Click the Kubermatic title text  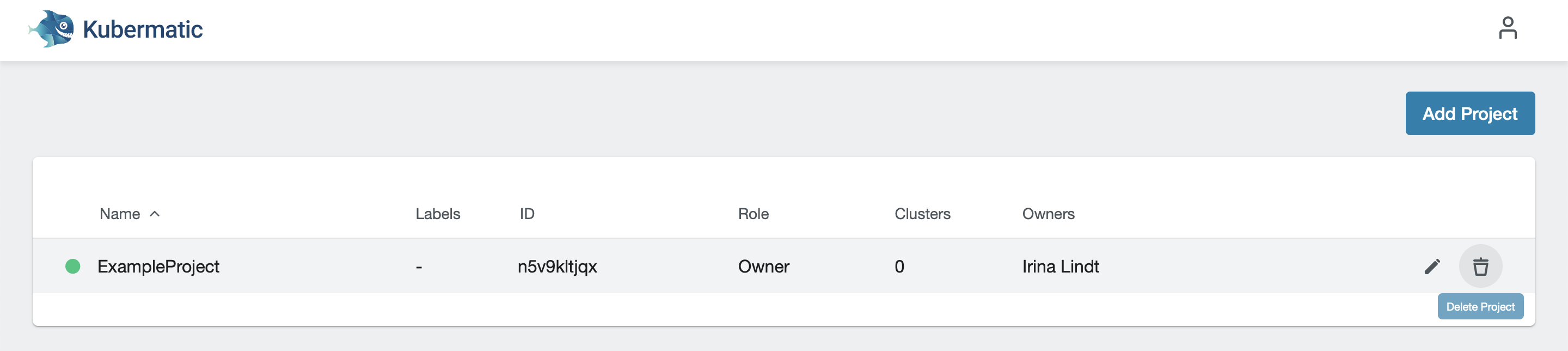(x=143, y=29)
